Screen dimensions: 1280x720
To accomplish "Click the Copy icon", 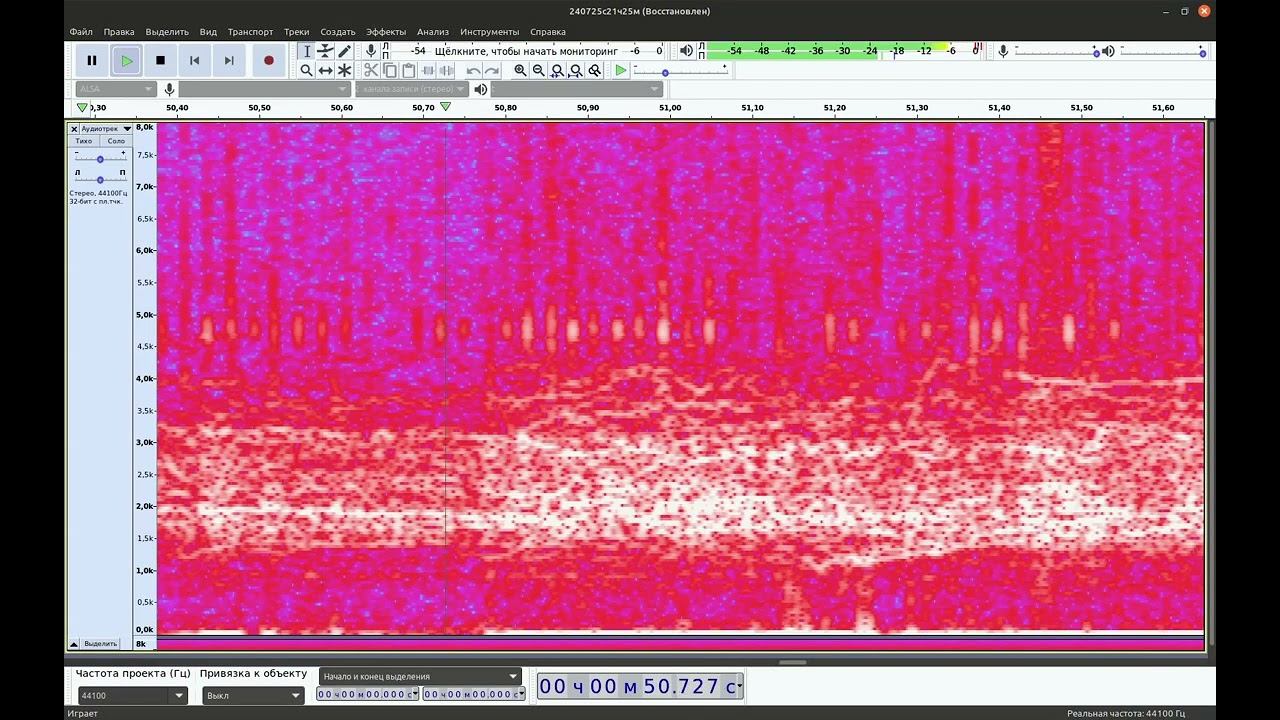I will coord(390,70).
